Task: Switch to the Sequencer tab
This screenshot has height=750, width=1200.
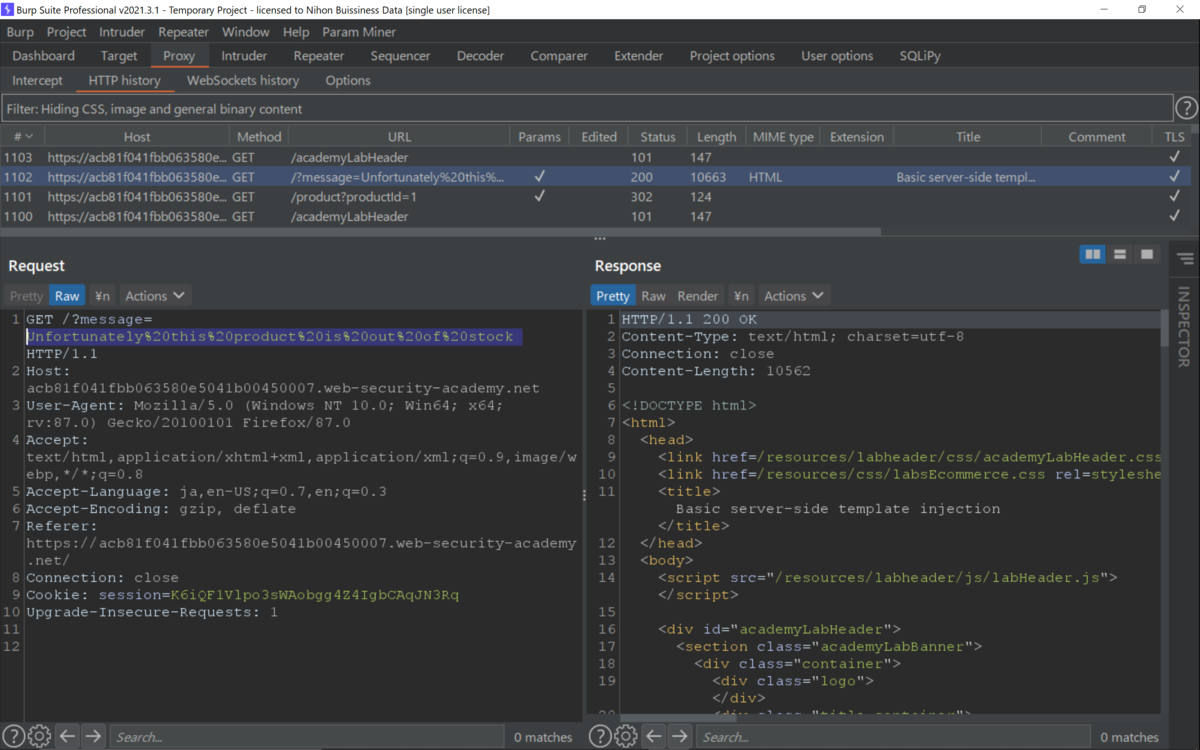Action: (400, 56)
